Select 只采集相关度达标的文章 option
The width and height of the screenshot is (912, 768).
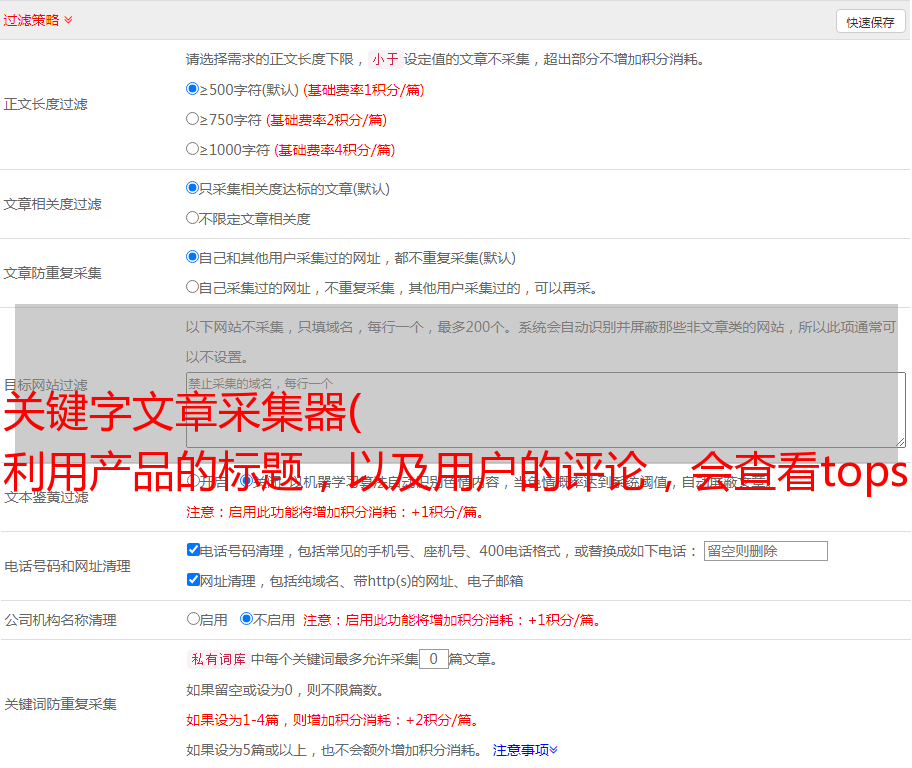pyautogui.click(x=193, y=188)
